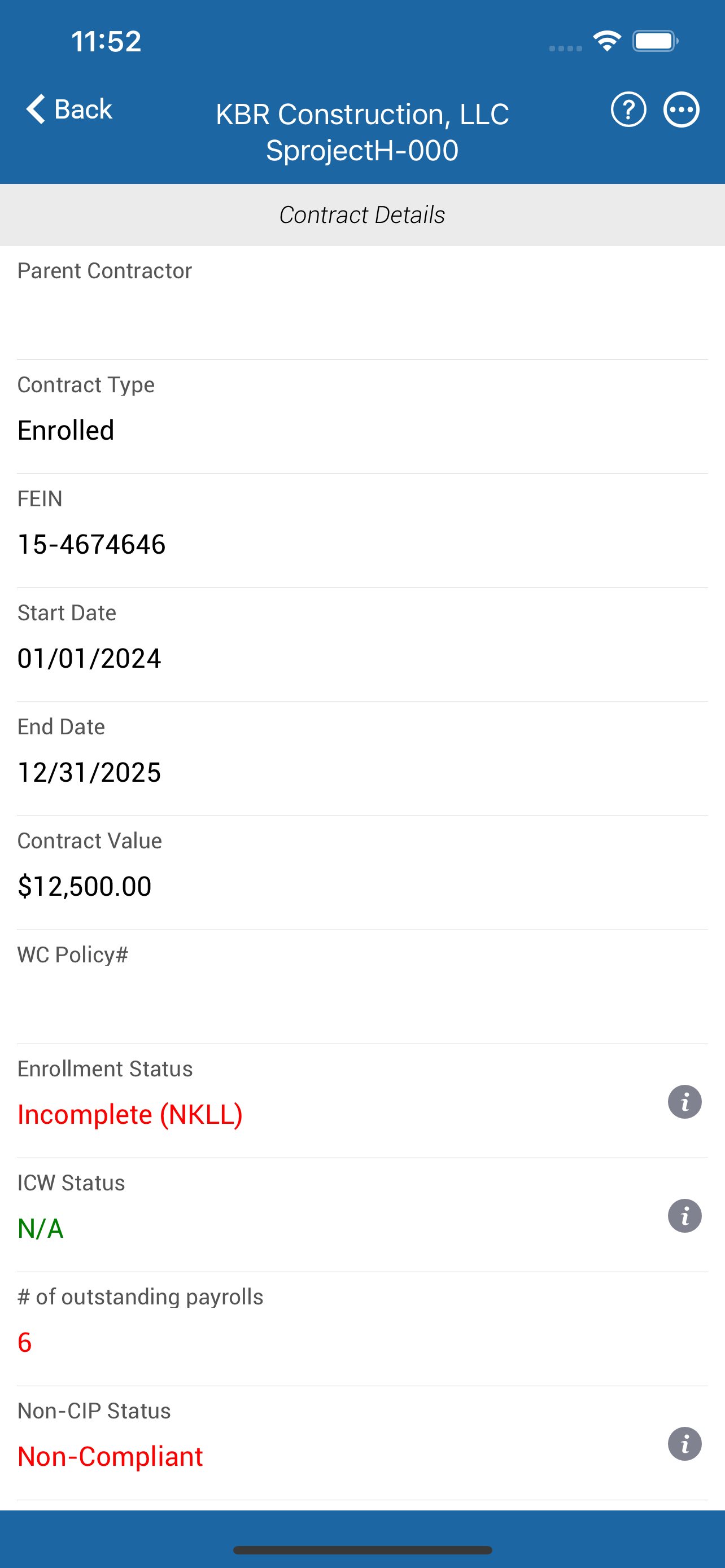This screenshot has width=725, height=1568.
Task: Show info for Non-CIP Status
Action: click(x=685, y=1444)
